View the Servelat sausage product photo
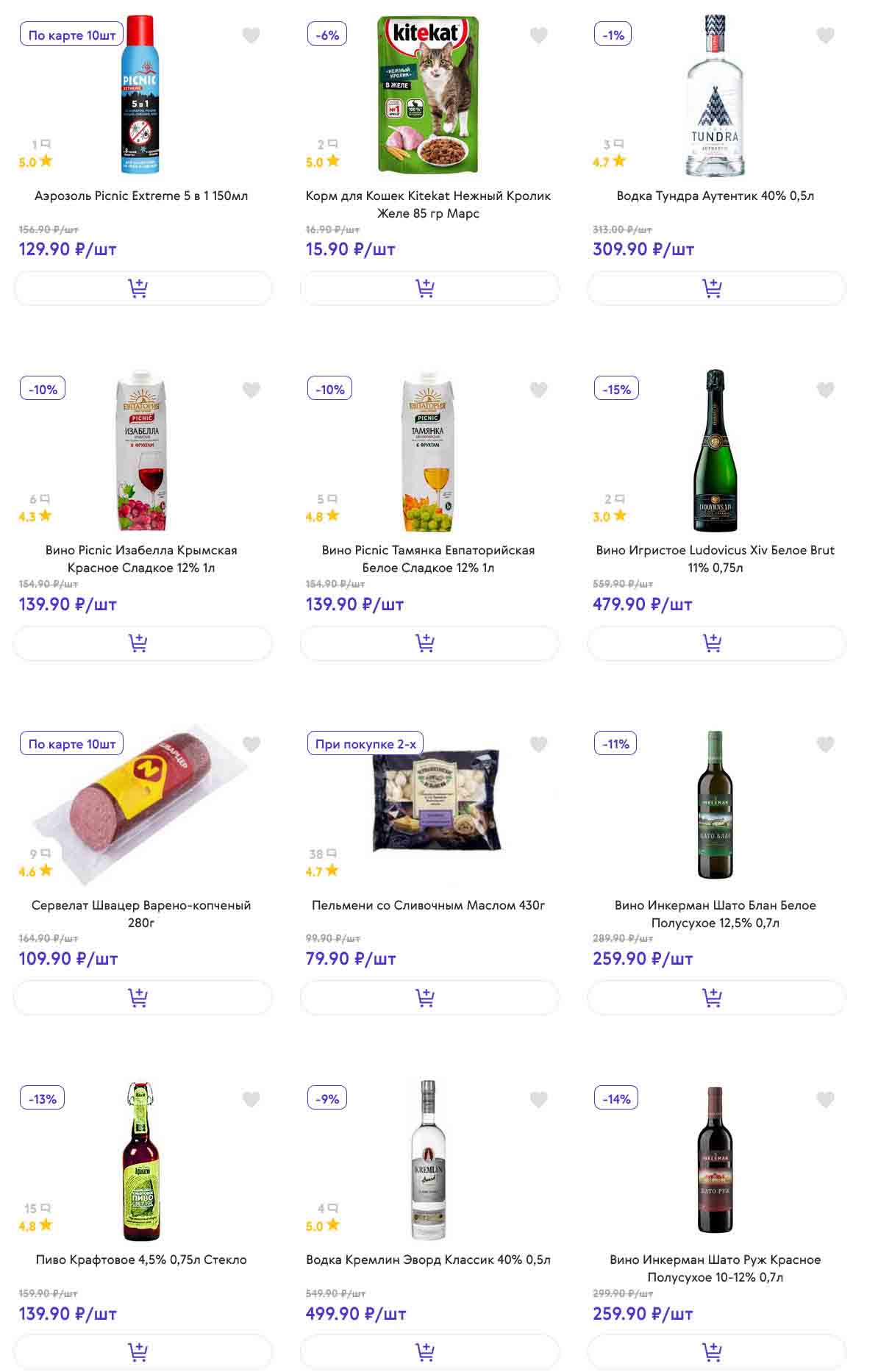The width and height of the screenshot is (878, 1372). point(141,805)
